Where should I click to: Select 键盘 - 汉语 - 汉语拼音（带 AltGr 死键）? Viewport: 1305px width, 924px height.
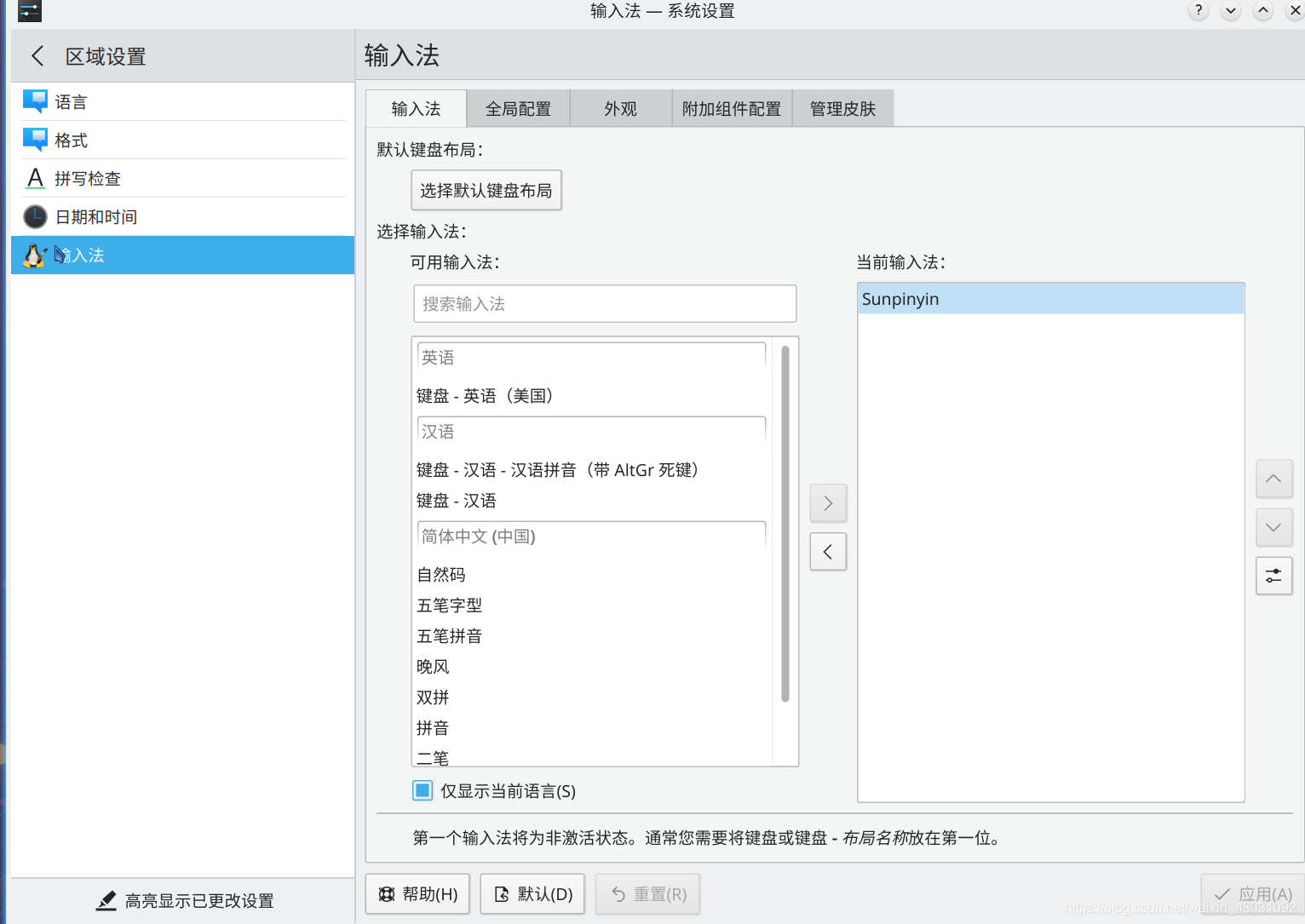[x=592, y=470]
